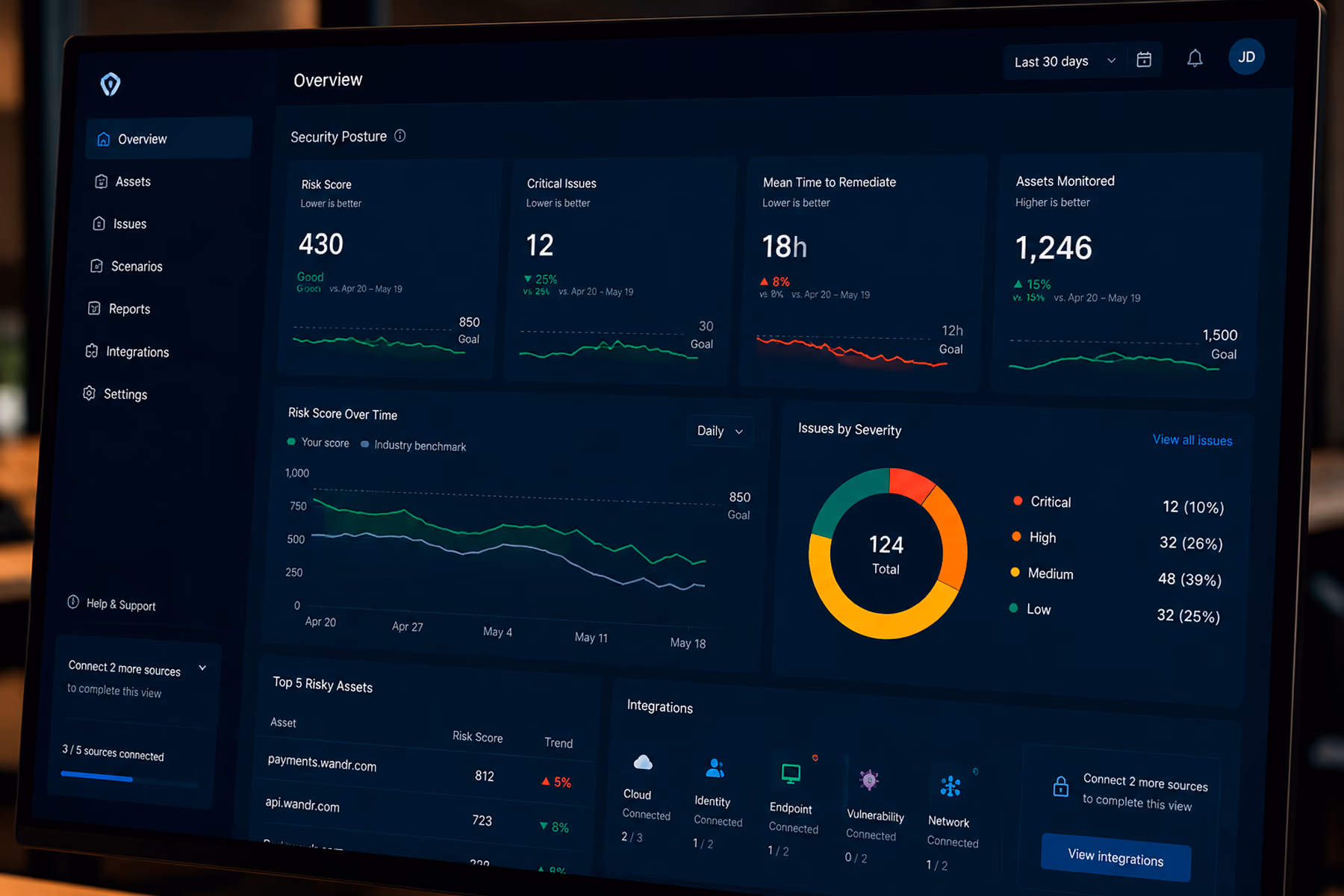Open notifications bell icon
The height and width of the screenshot is (896, 1344).
point(1195,58)
